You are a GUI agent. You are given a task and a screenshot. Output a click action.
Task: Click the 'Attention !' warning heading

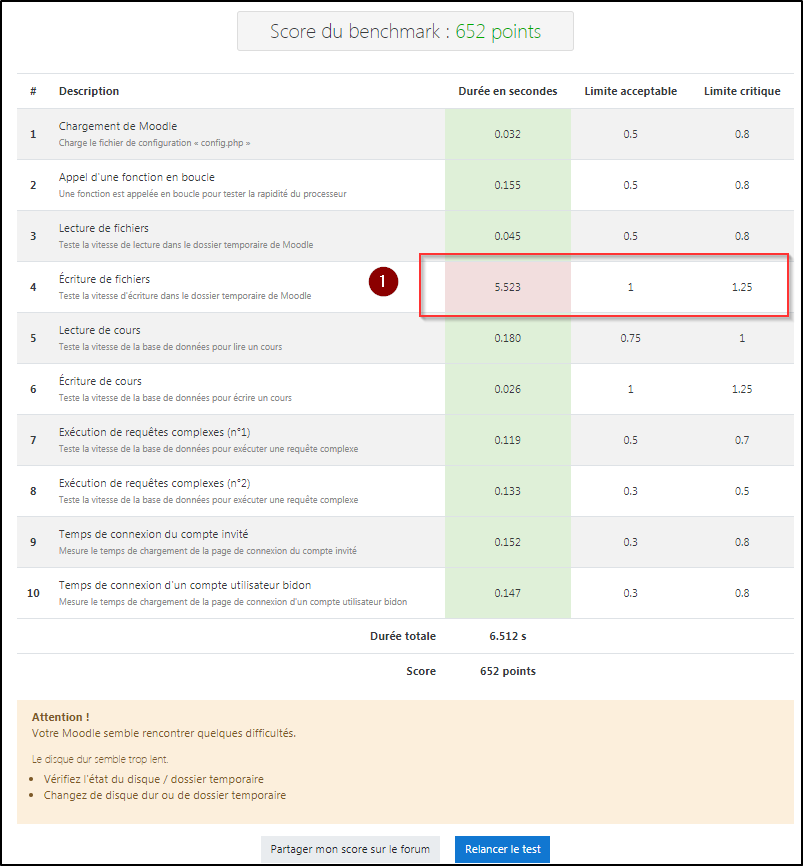[60, 717]
